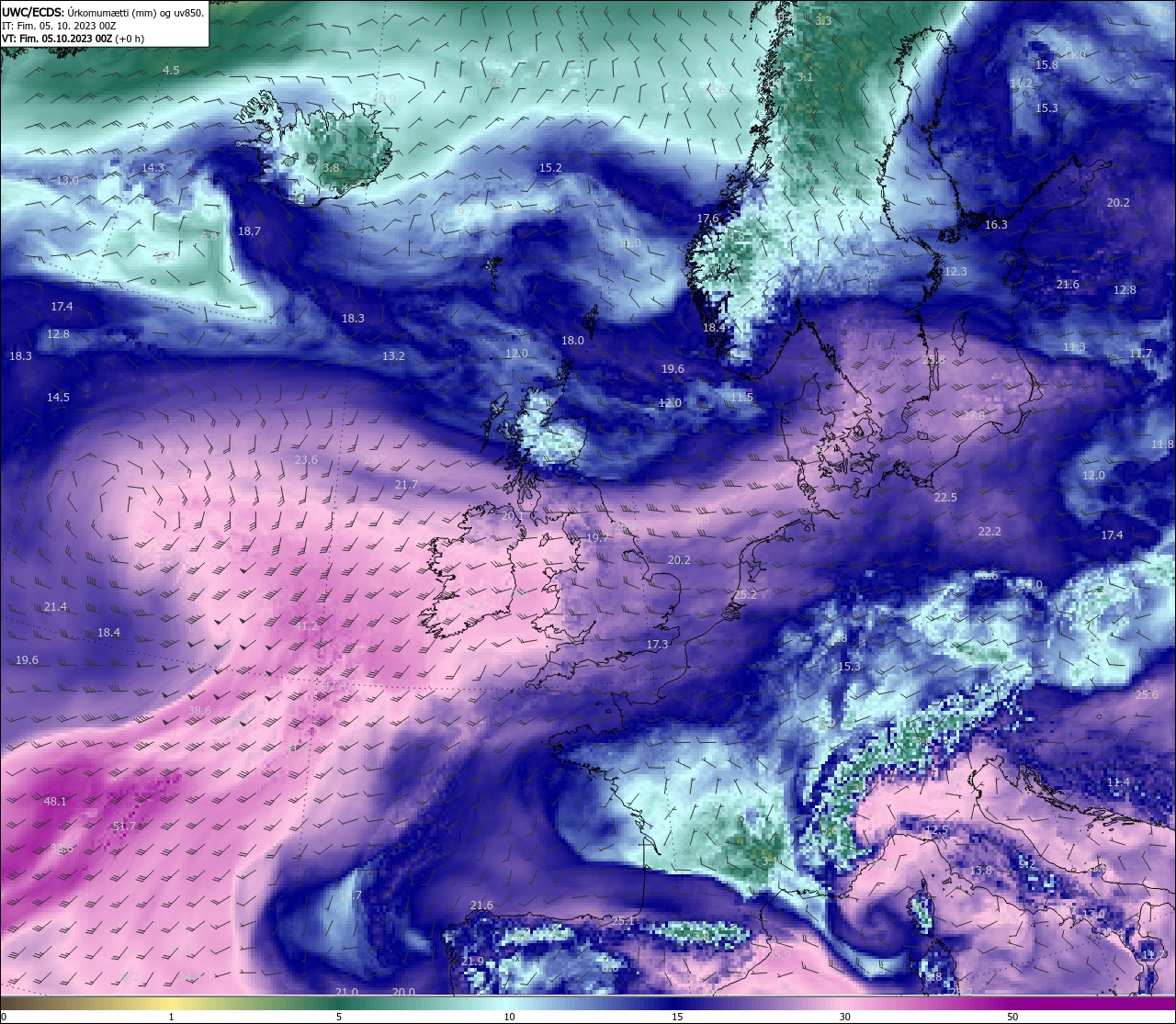Screen dimensions: 1176x1024
Task: Click the 19.7 value label
Action: point(597,538)
